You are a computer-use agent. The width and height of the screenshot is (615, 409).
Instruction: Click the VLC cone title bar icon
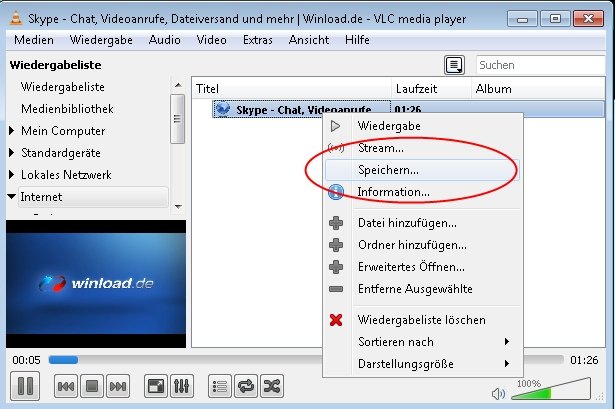[x=16, y=18]
